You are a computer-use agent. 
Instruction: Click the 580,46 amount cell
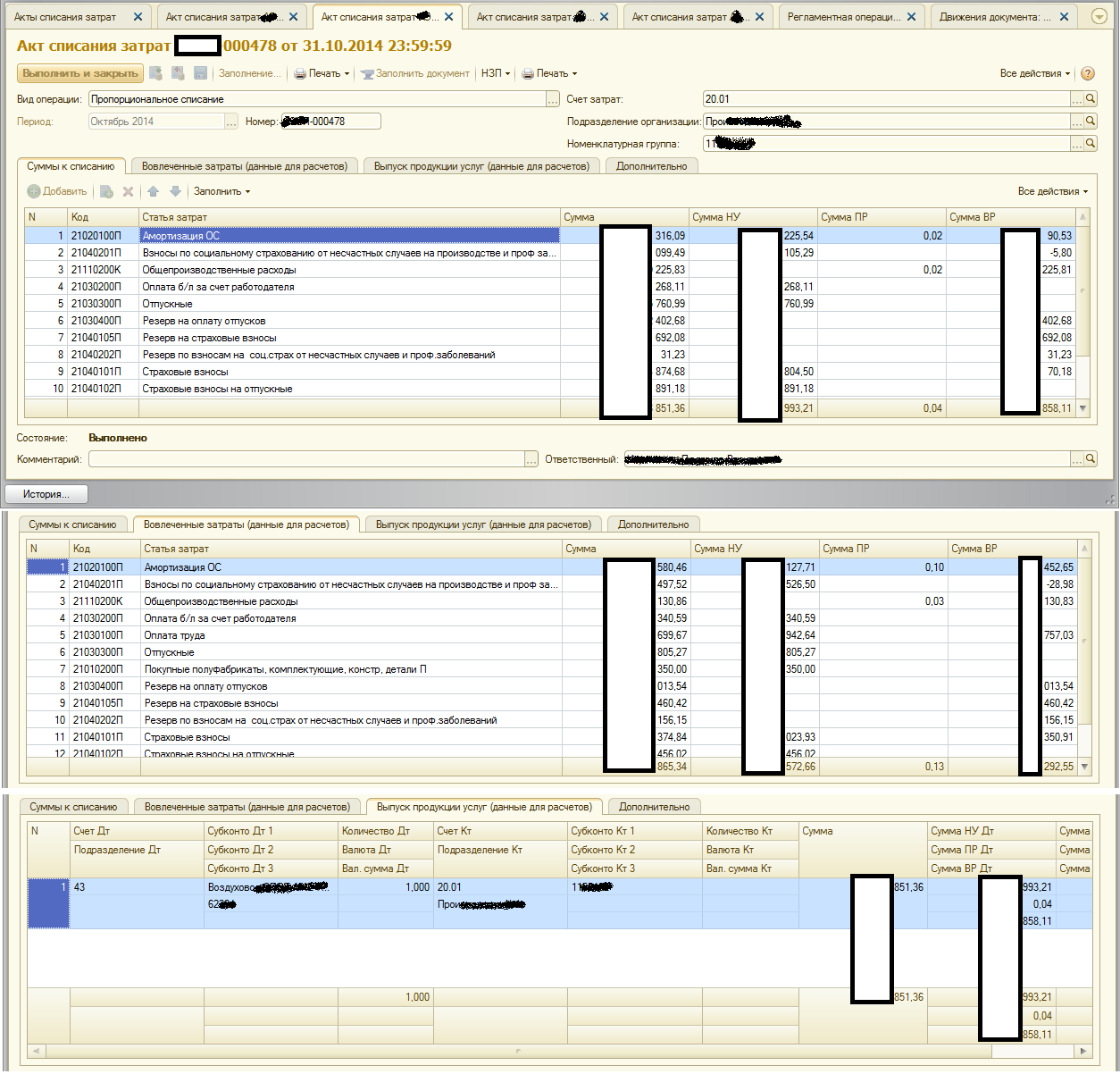pyautogui.click(x=626, y=567)
